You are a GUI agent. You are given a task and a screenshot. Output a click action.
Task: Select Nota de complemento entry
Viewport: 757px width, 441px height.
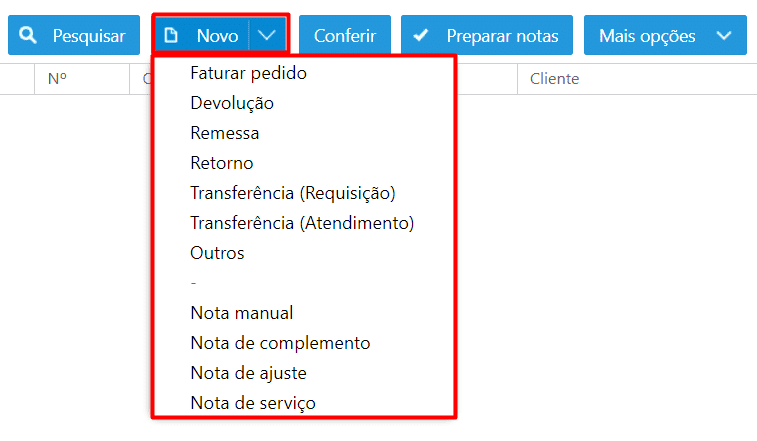click(x=280, y=342)
